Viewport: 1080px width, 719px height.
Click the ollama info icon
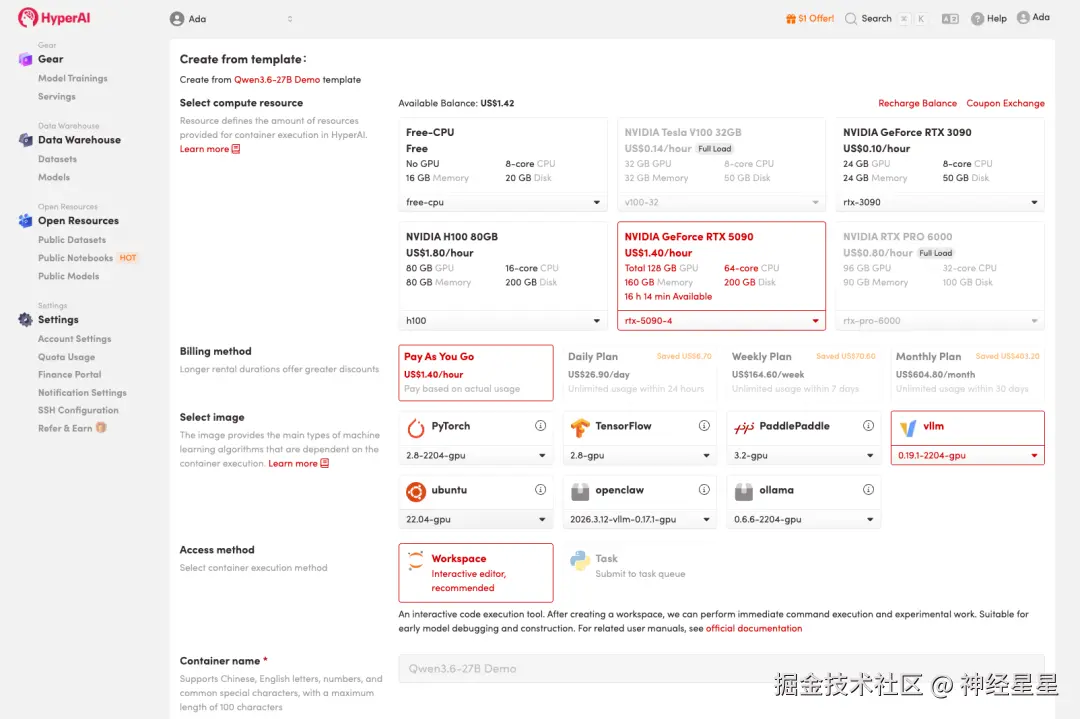[869, 490]
